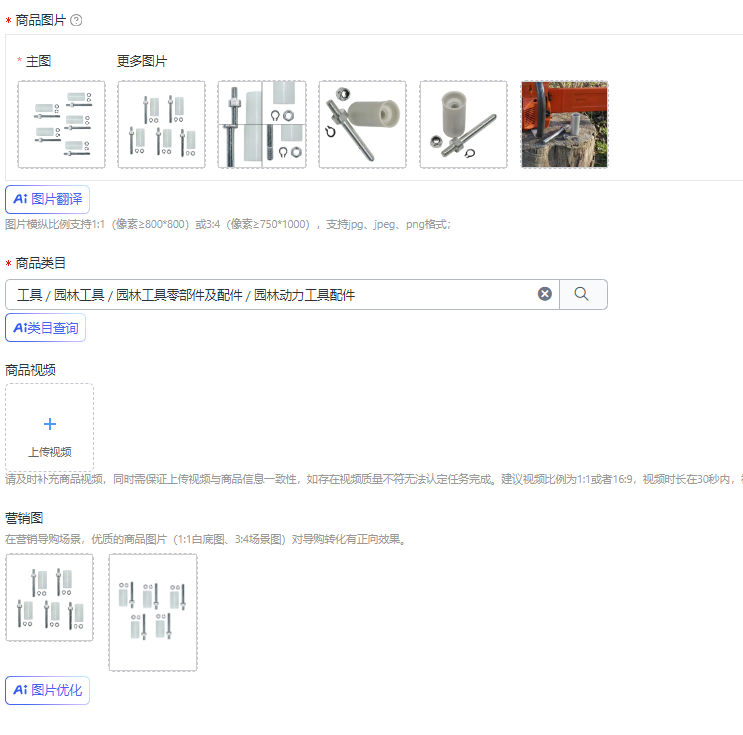Select the thumbnail of upright cylinder with bolt
The width and height of the screenshot is (743, 735).
pyautogui.click(x=463, y=125)
